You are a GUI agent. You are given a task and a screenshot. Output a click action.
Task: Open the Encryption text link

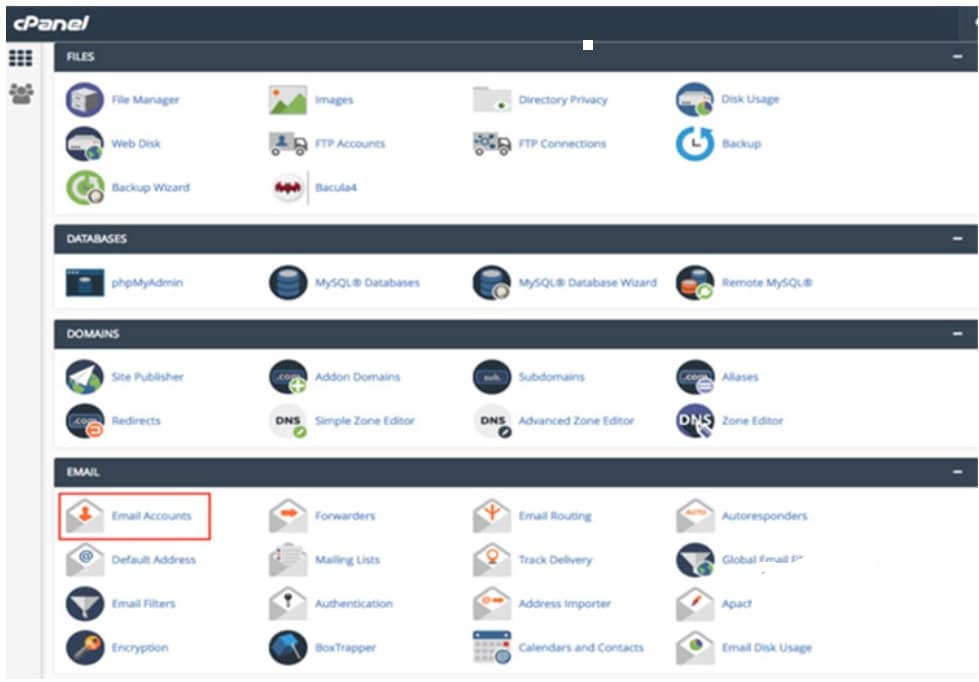coord(140,648)
